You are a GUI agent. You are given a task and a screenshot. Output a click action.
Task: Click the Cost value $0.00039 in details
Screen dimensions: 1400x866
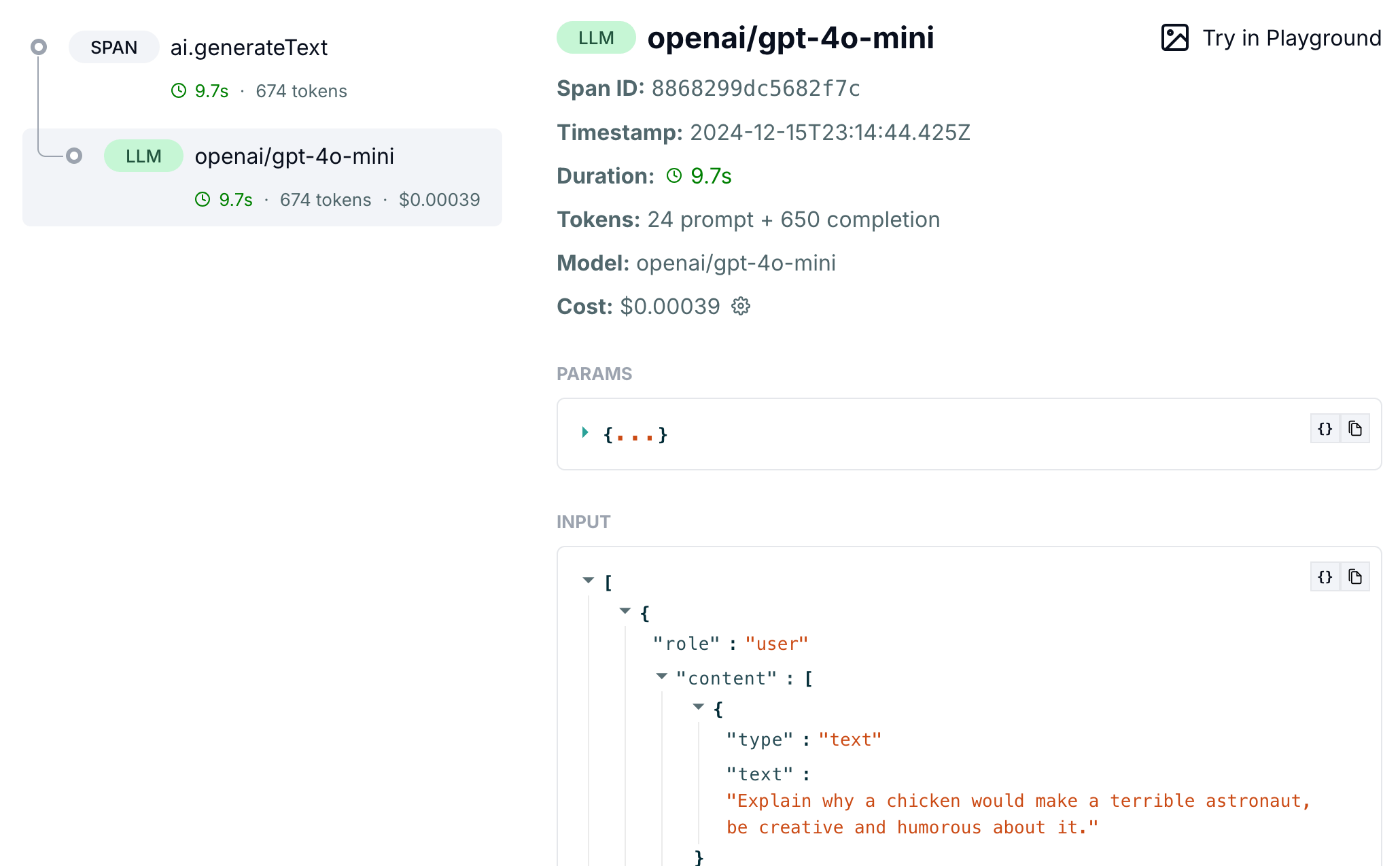click(670, 307)
